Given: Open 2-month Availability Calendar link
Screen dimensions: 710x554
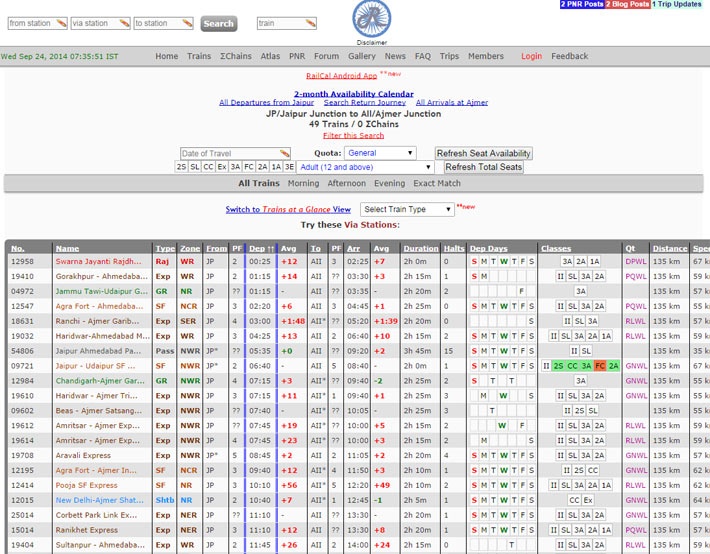Looking at the screenshot, I should click(x=354, y=94).
